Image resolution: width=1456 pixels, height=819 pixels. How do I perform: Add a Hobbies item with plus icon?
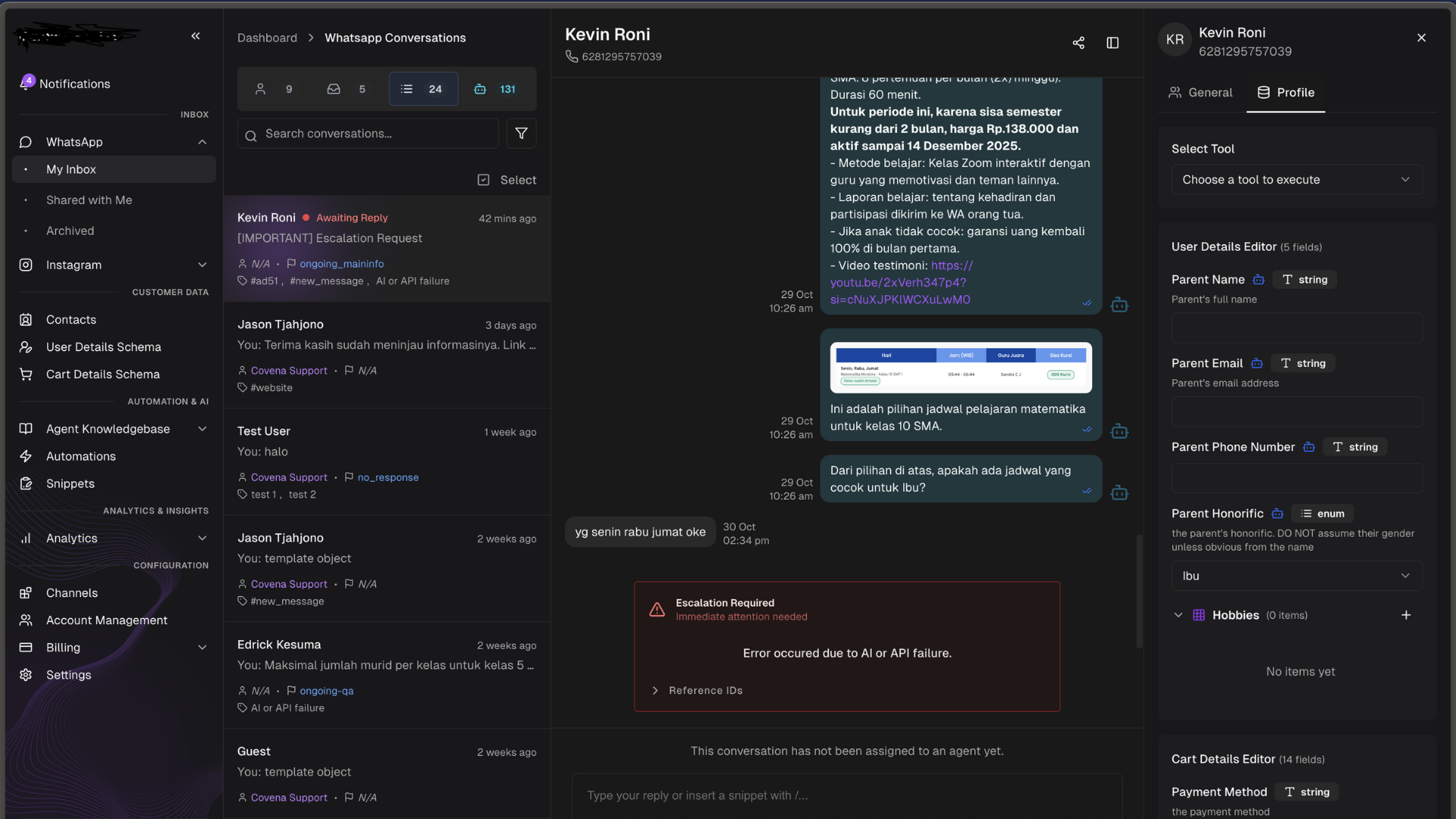click(1406, 615)
